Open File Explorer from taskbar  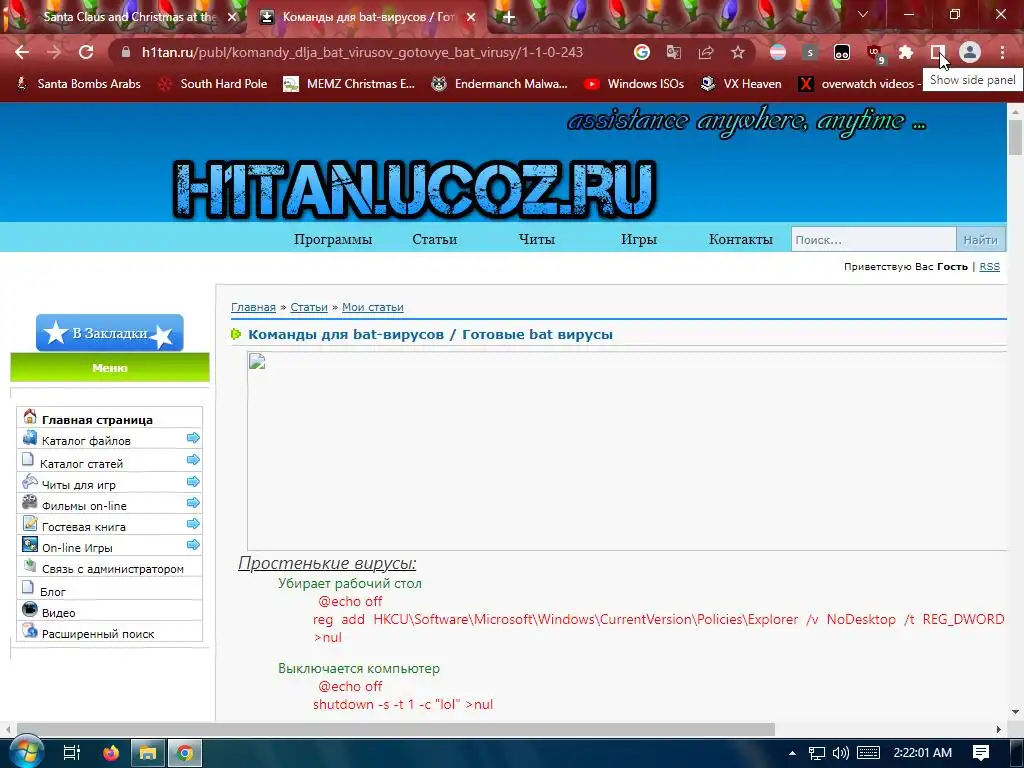coord(148,753)
